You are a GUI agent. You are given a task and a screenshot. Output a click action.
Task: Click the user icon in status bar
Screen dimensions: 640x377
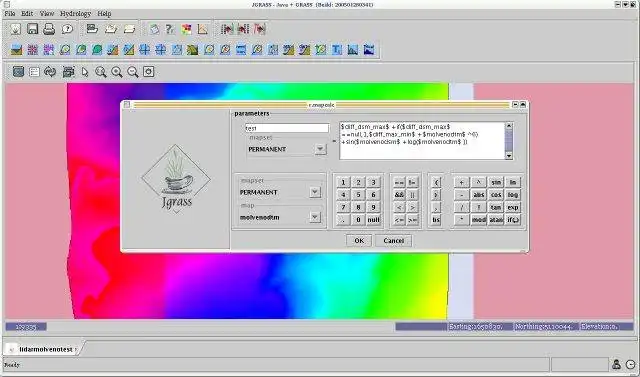tap(616, 364)
